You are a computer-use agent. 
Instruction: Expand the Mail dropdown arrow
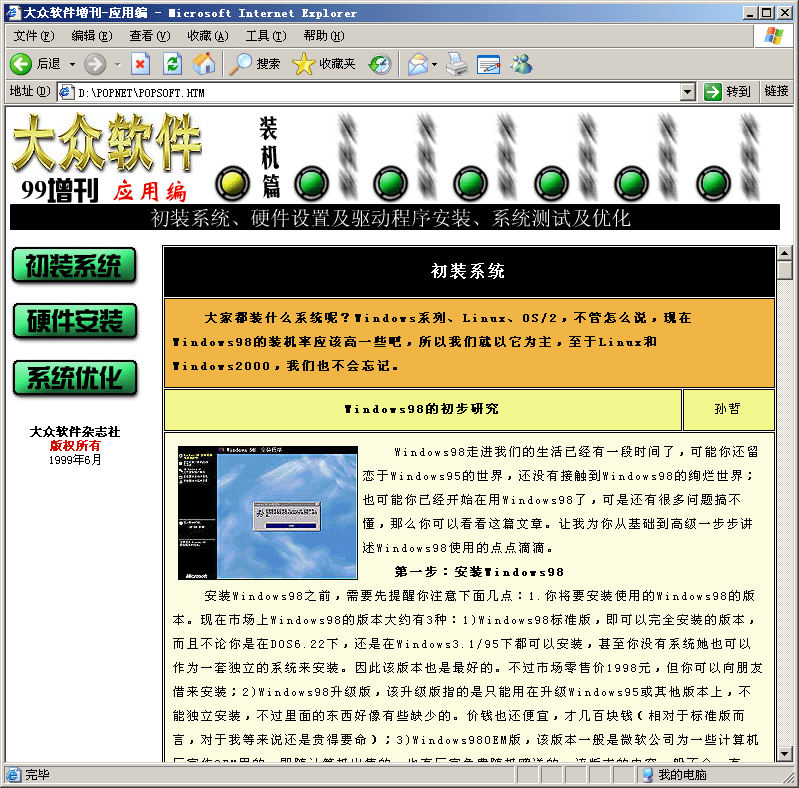pos(434,64)
